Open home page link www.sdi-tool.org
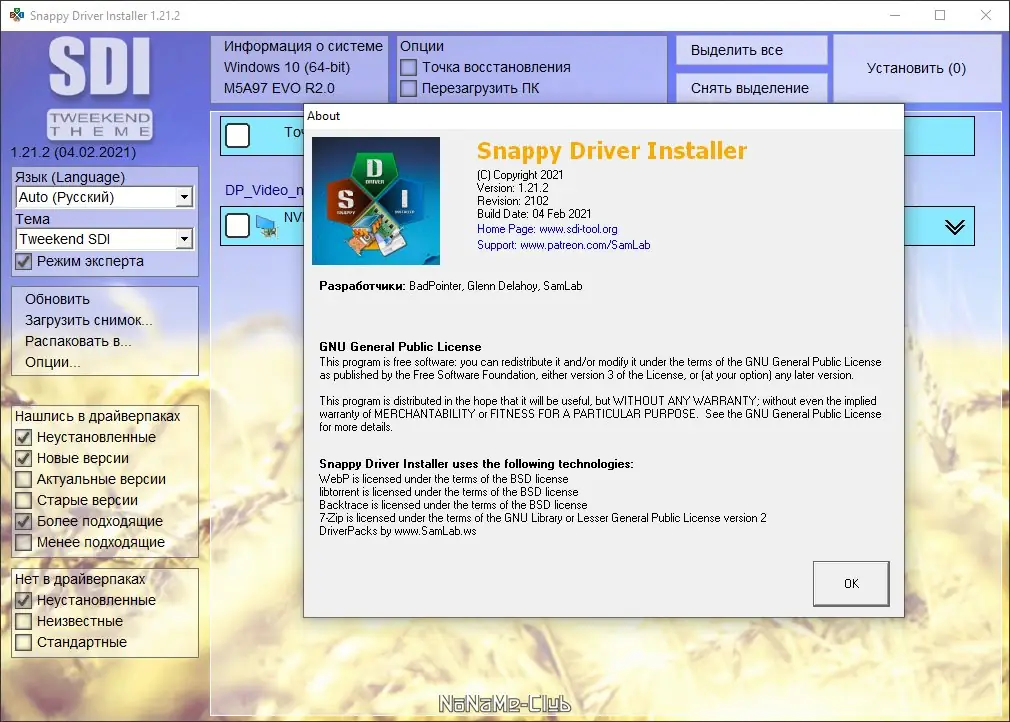Image resolution: width=1010 pixels, height=722 pixels. point(578,229)
